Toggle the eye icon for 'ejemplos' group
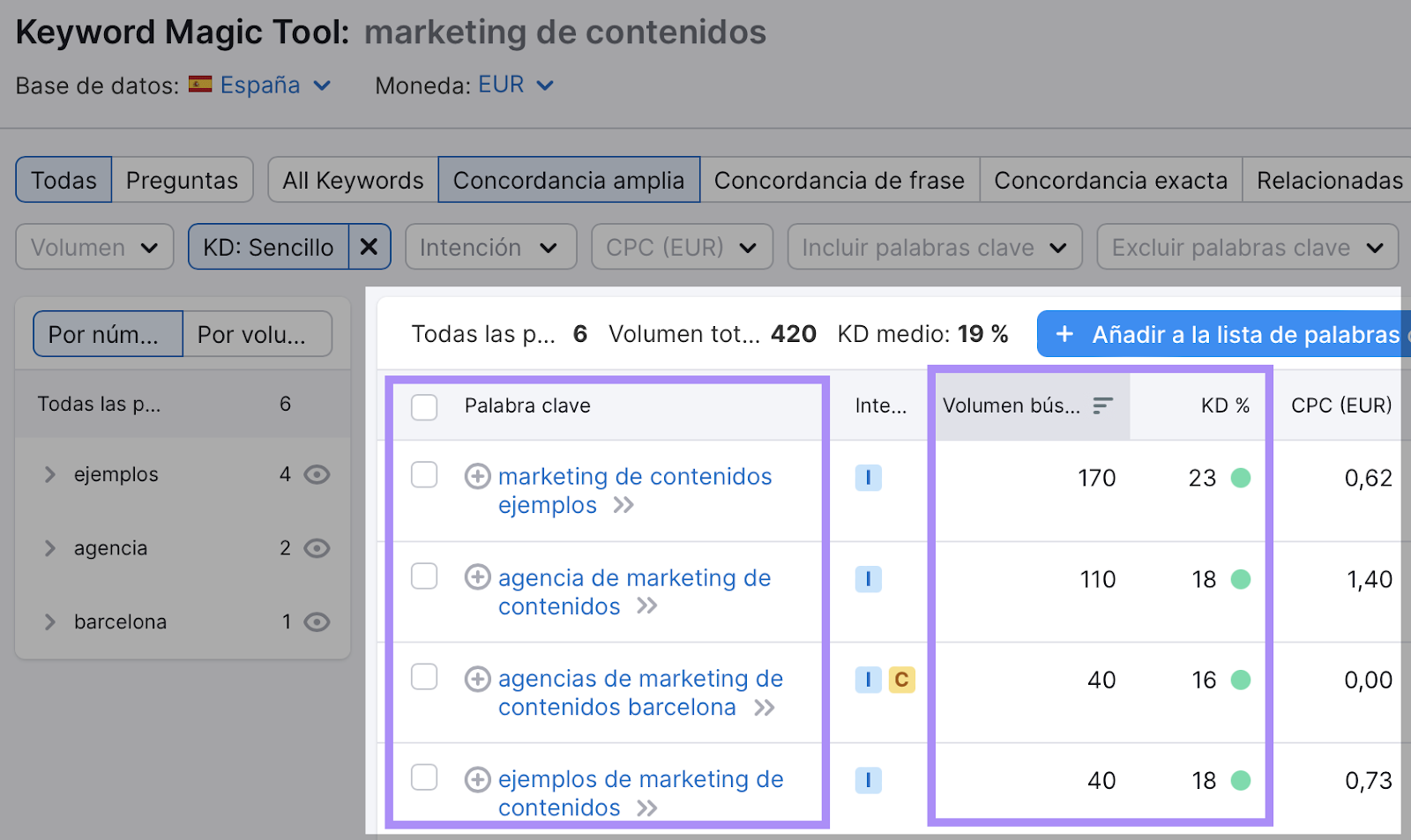Screen dimensions: 1411x840 point(317,475)
